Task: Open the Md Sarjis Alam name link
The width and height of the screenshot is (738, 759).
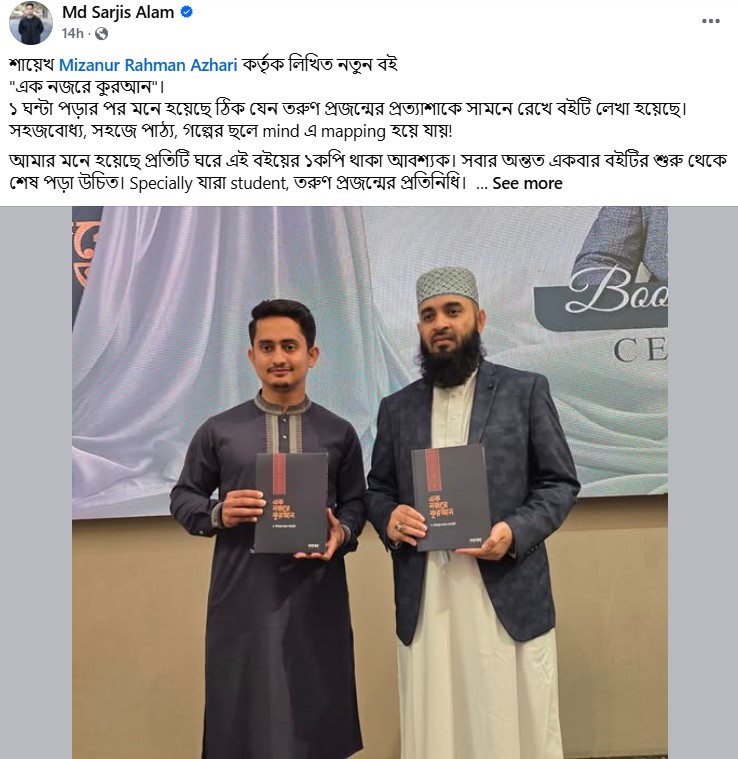Action: [x=118, y=12]
